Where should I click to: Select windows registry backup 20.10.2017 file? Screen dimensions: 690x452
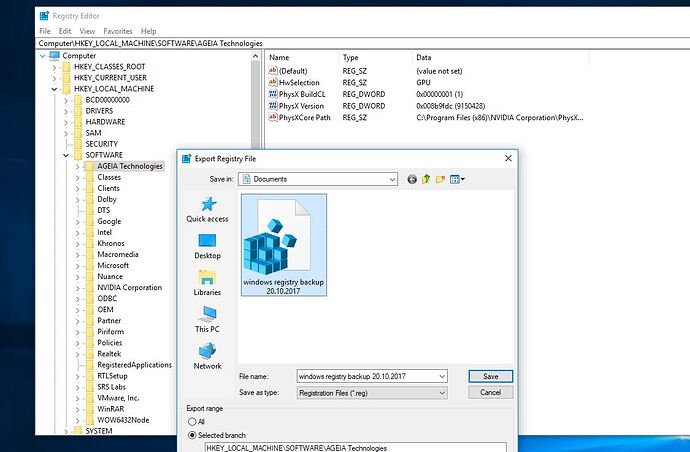(284, 245)
